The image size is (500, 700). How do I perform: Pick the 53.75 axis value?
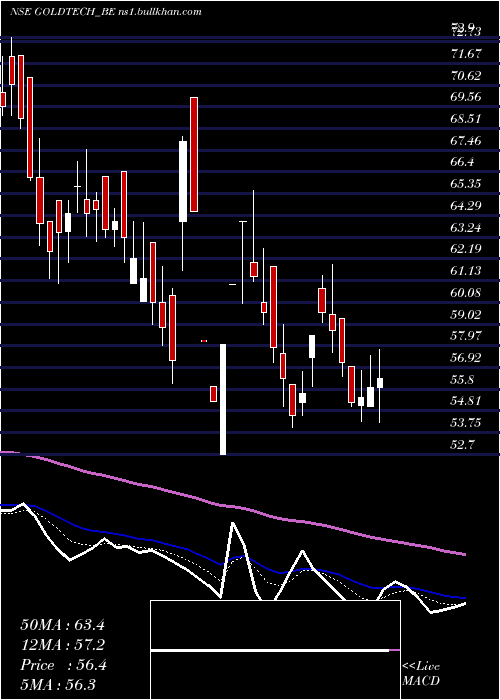click(466, 423)
